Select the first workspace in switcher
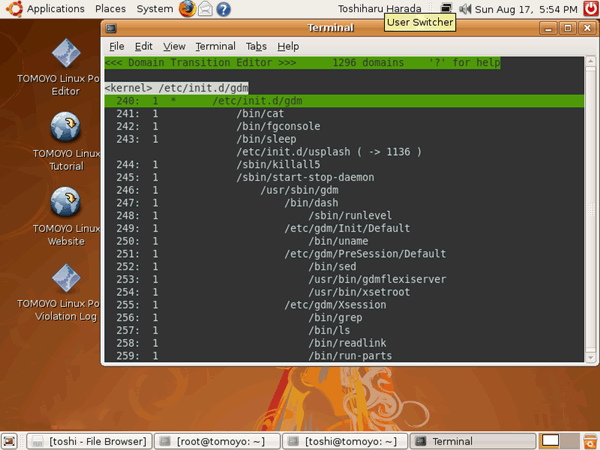The width and height of the screenshot is (600, 450). pyautogui.click(x=550, y=441)
